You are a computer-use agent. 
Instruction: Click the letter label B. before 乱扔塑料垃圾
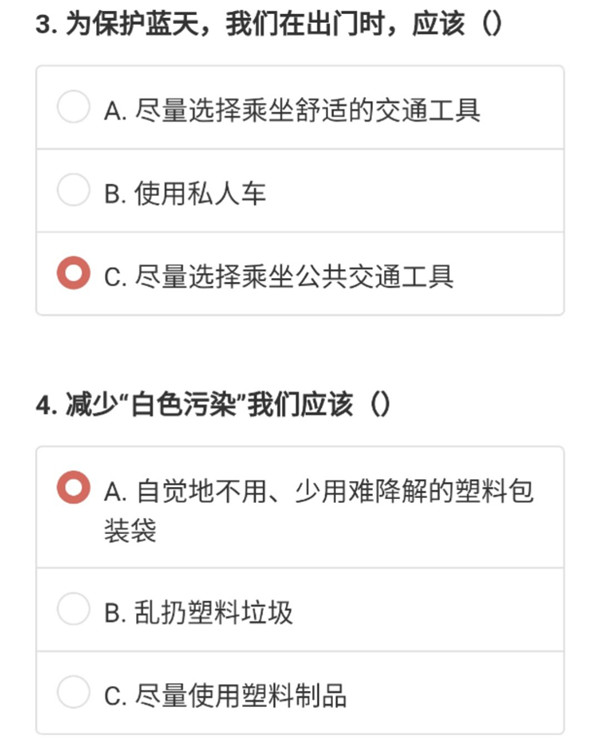[x=115, y=614]
